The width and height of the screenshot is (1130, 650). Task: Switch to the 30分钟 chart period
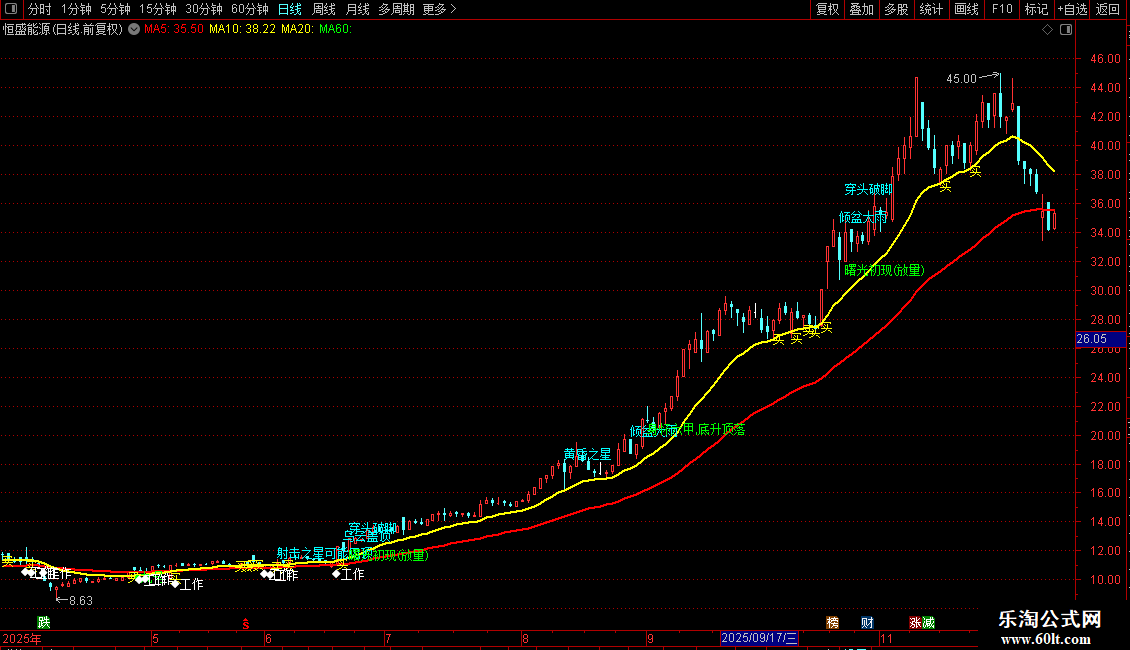pos(204,9)
